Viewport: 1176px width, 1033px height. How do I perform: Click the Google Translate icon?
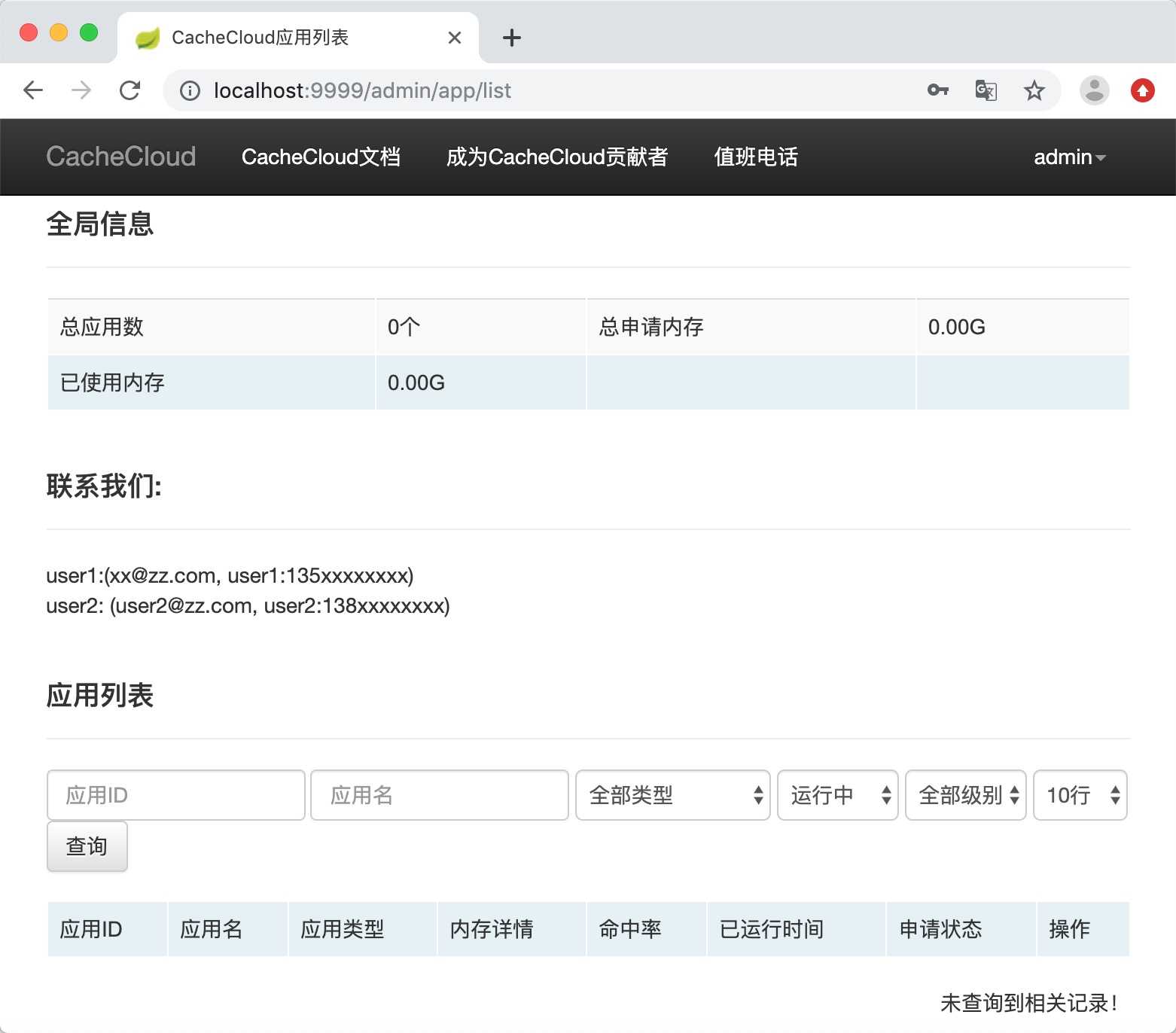[x=986, y=90]
